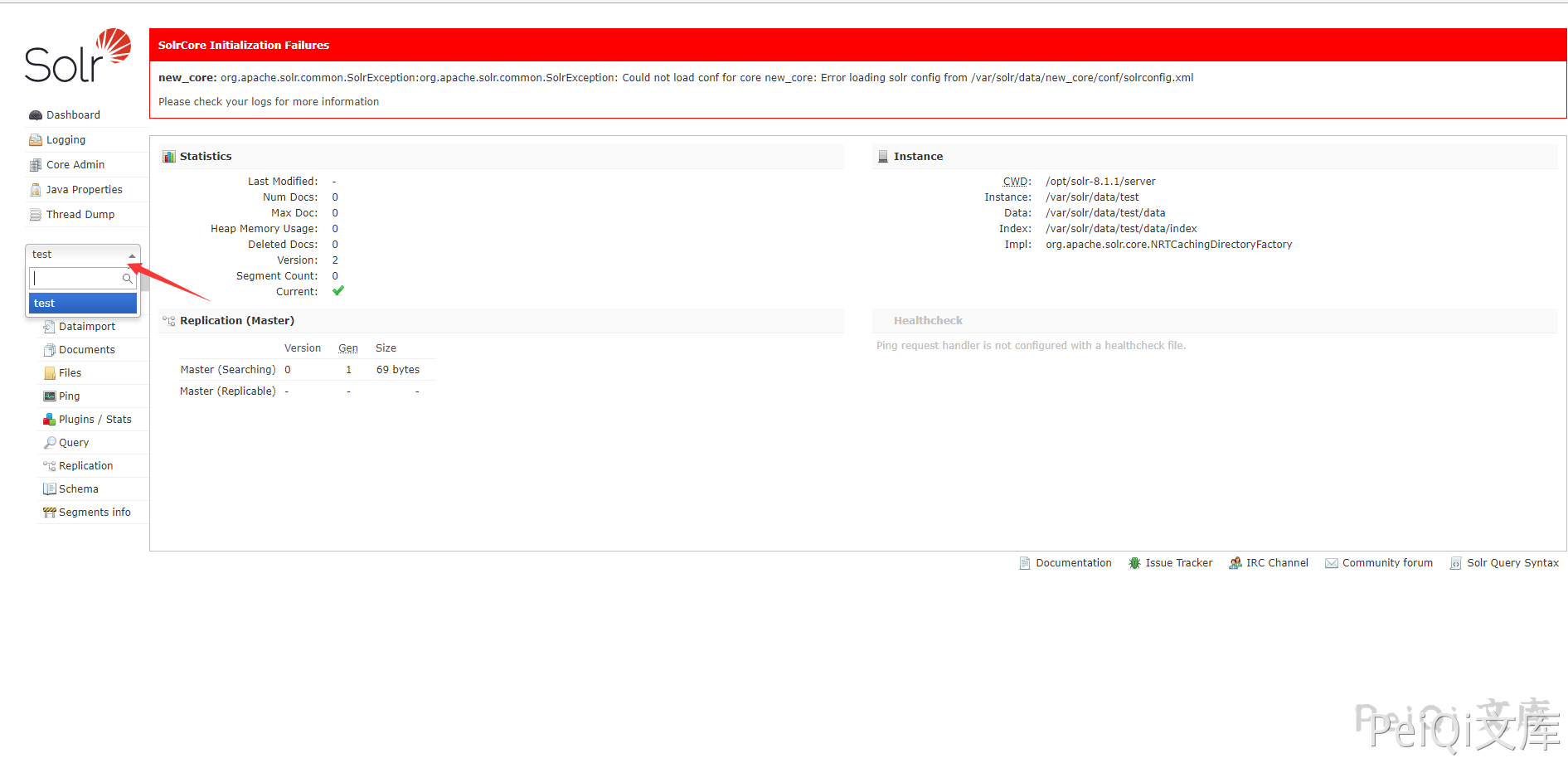Screen dimensions: 1568x763
Task: Open the Dashboard page
Action: click(73, 115)
